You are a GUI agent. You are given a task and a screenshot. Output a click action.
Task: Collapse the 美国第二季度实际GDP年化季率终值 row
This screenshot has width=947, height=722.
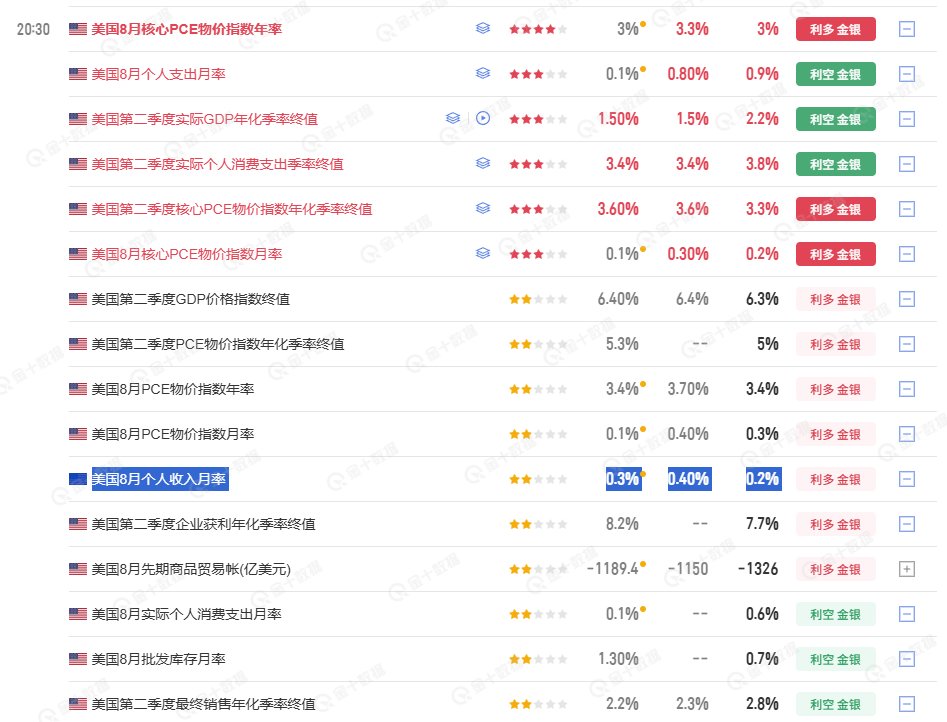(907, 119)
